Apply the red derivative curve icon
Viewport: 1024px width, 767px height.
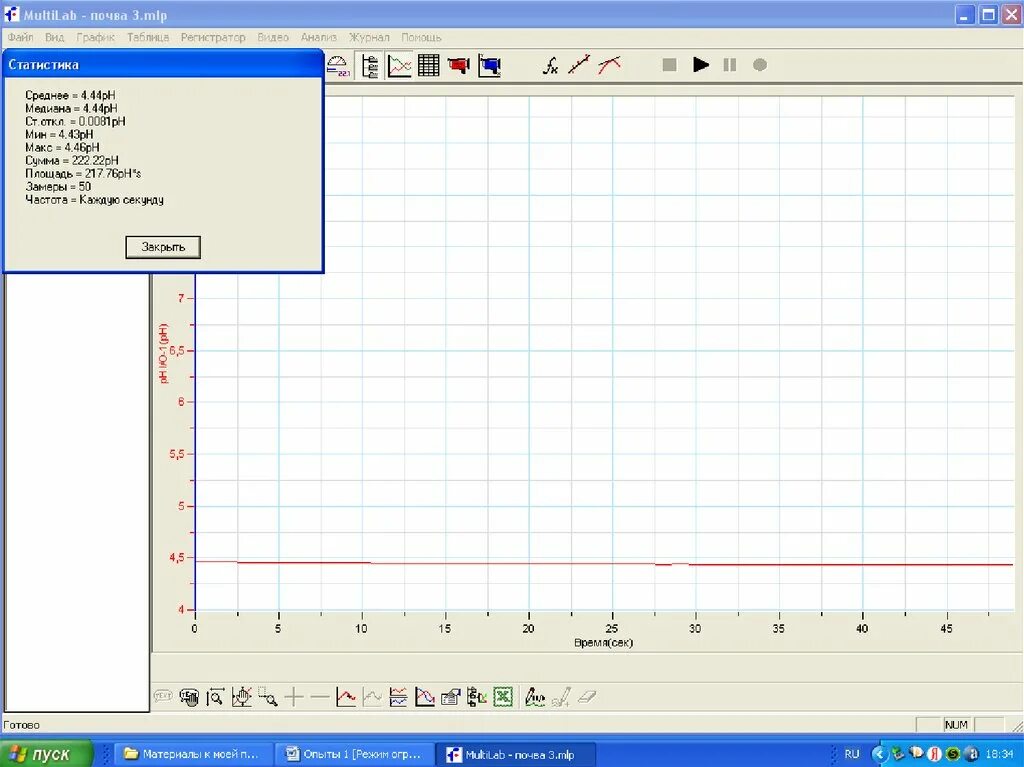coord(609,65)
